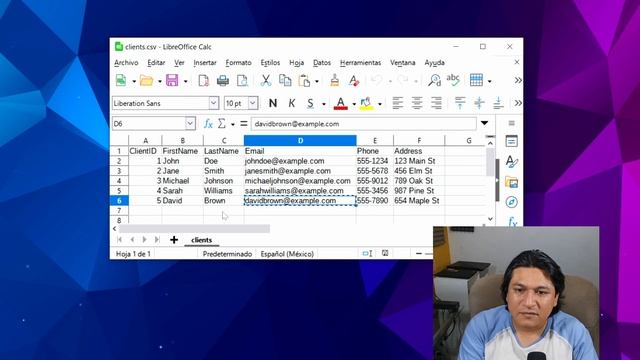Apply the red font color A

341,103
